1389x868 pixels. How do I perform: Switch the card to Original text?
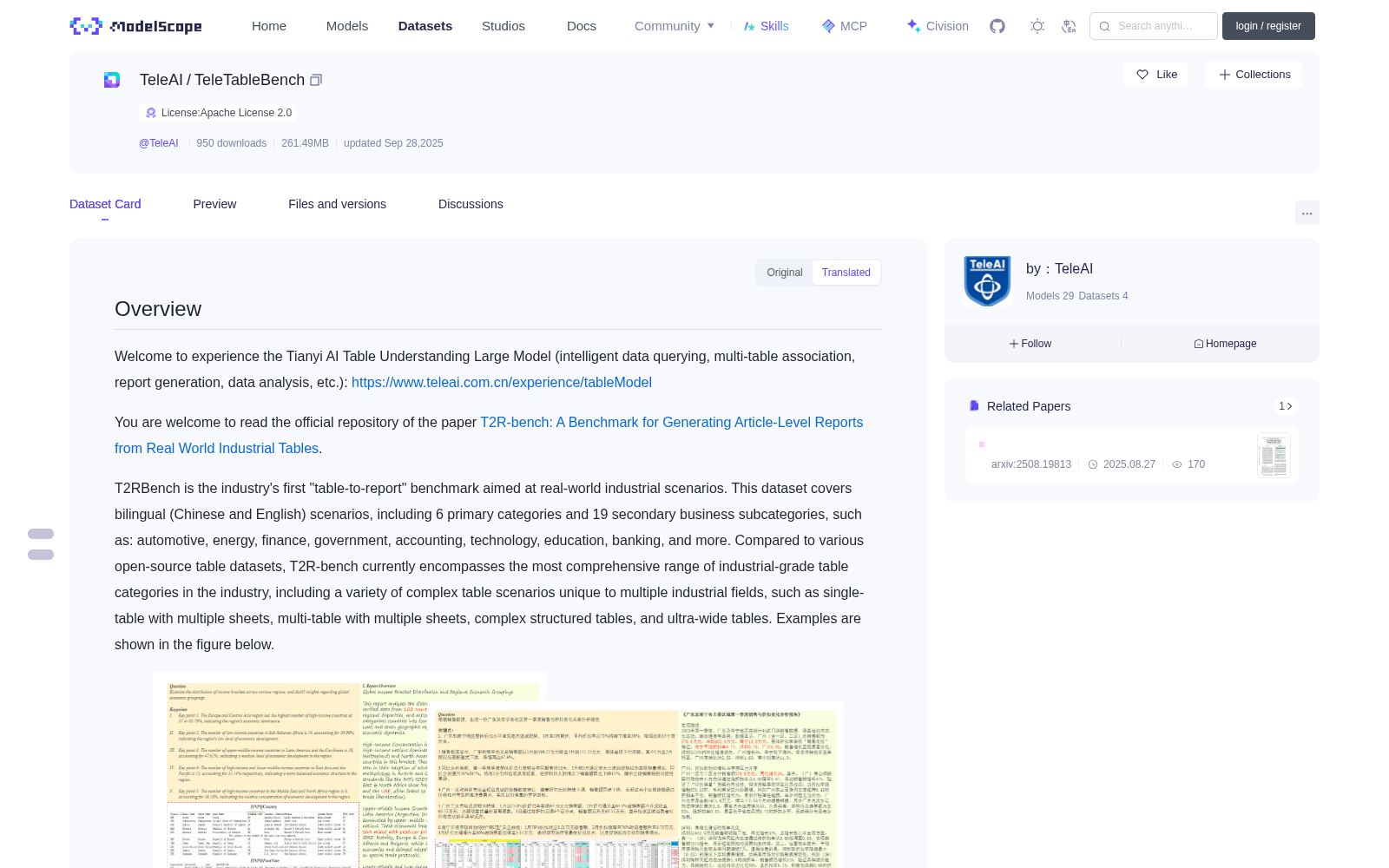[x=785, y=273]
